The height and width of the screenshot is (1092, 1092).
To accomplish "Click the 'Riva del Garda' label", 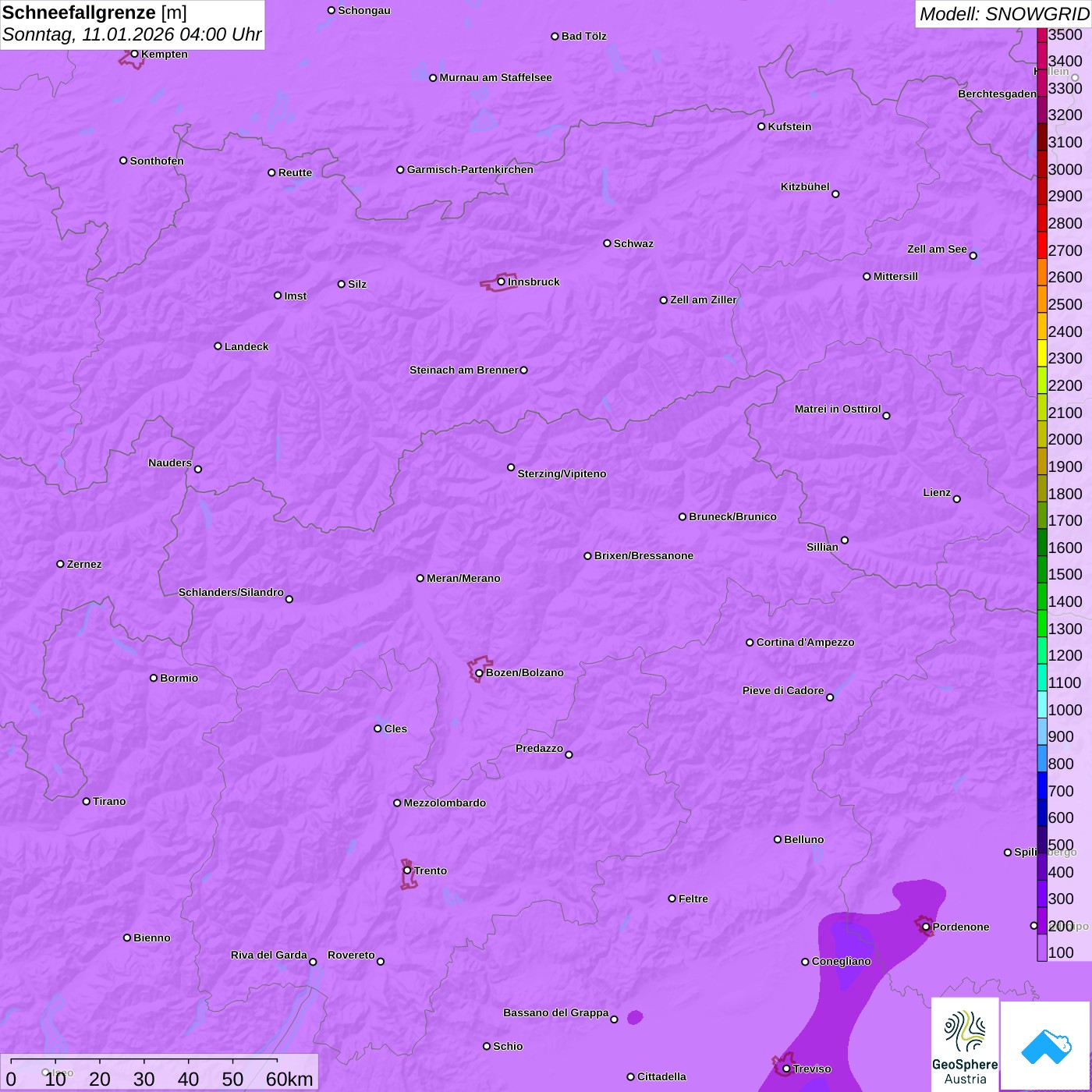I will [x=269, y=955].
